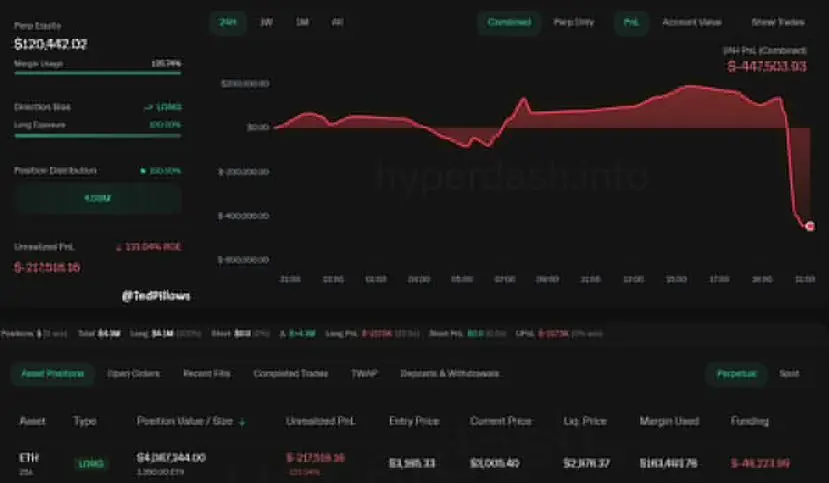The width and height of the screenshot is (829, 483).
Task: Open the Asset Positions tab
Action: point(52,374)
